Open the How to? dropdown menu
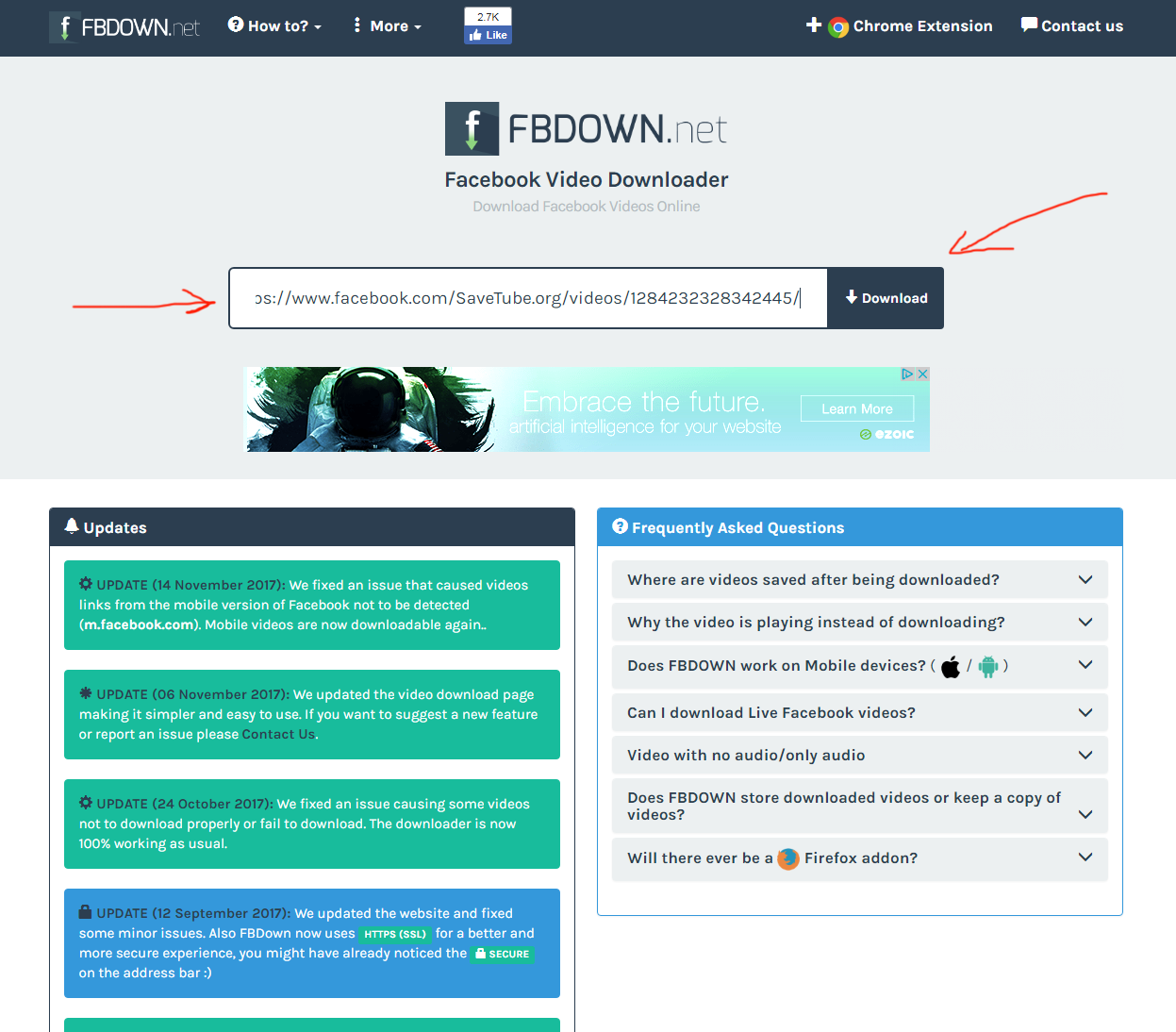Screen dimensions: 1176x1032 pos(275,26)
